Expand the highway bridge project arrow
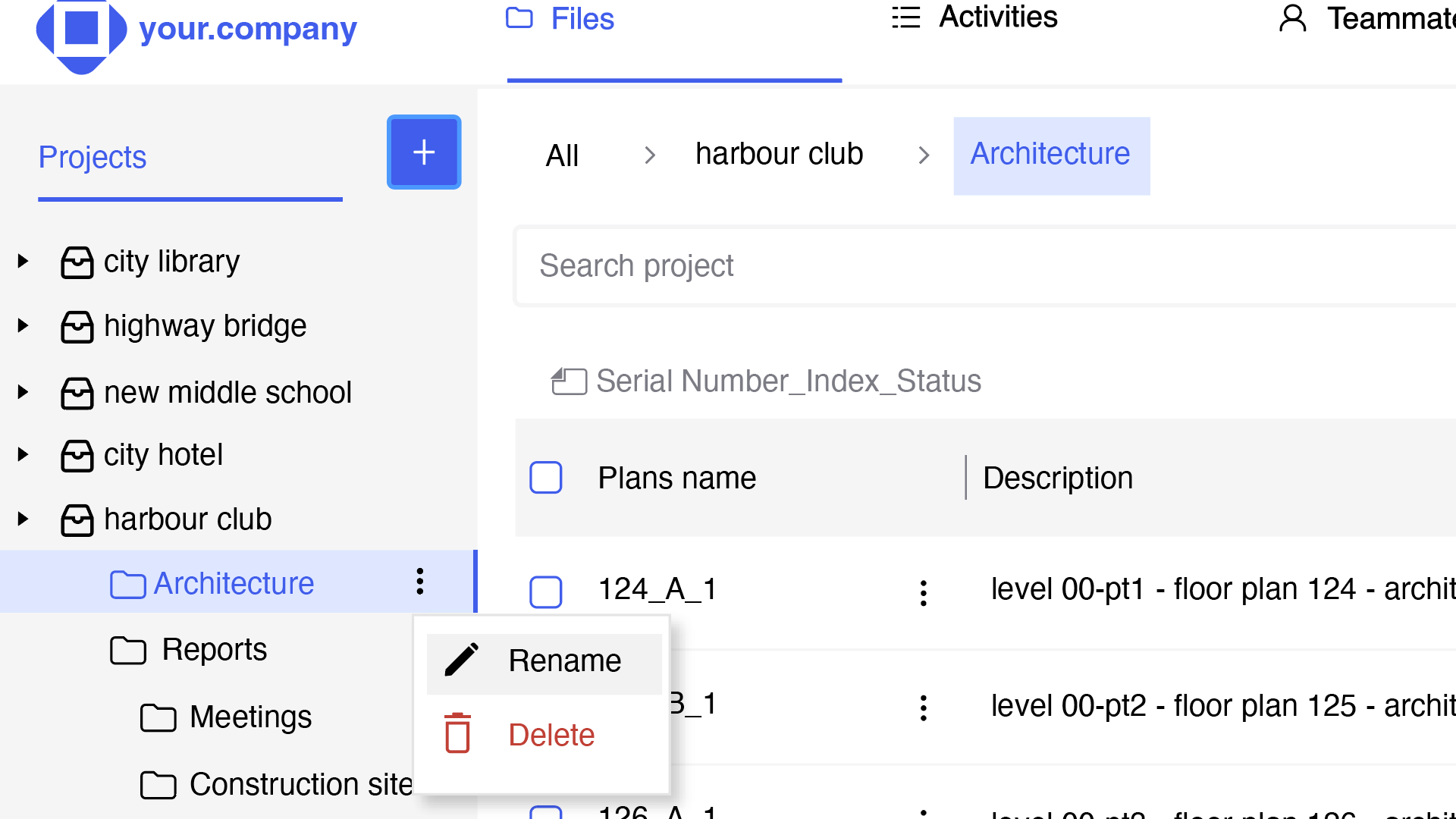The height and width of the screenshot is (819, 1456). [24, 326]
